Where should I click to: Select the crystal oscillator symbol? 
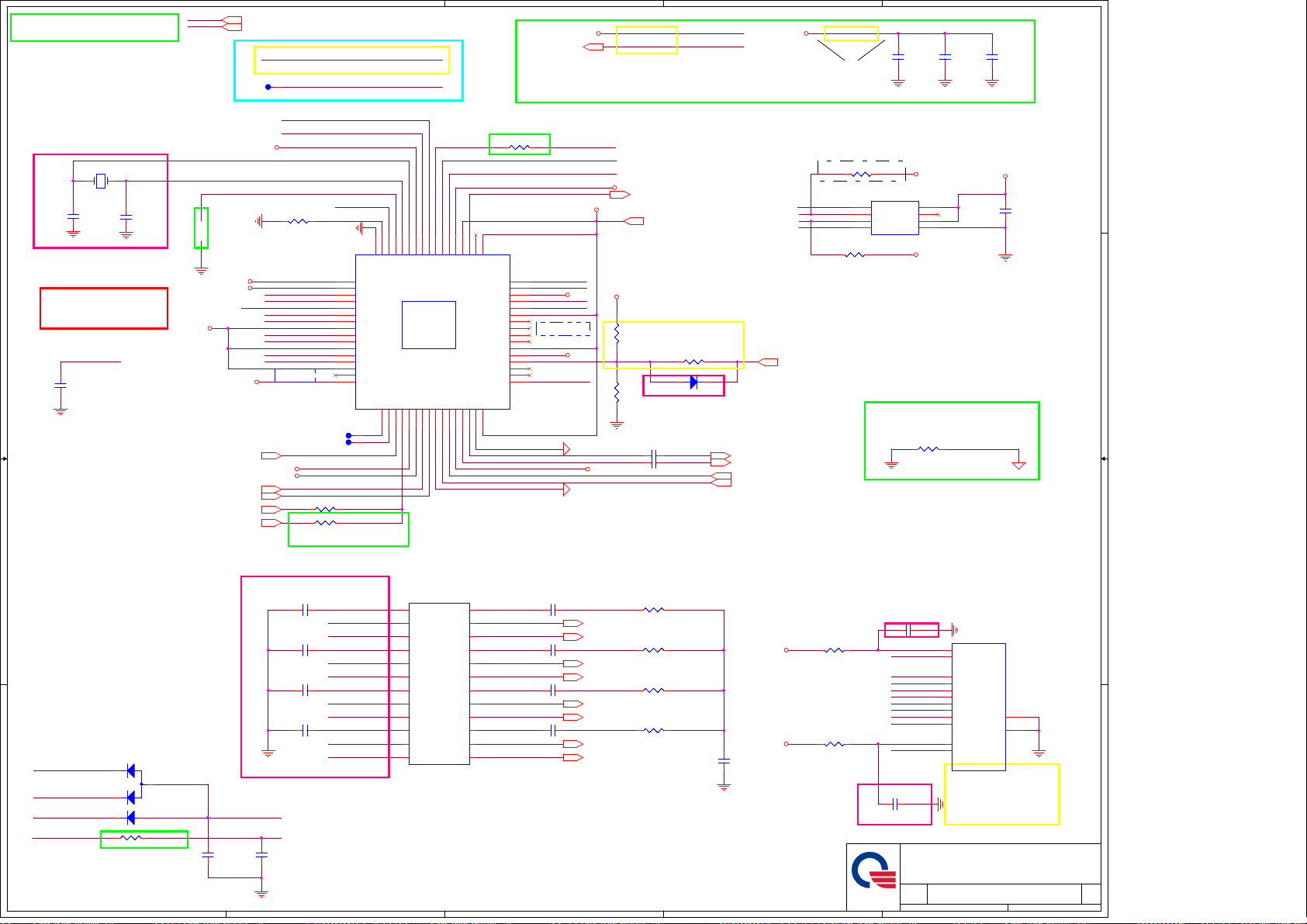pyautogui.click(x=100, y=181)
